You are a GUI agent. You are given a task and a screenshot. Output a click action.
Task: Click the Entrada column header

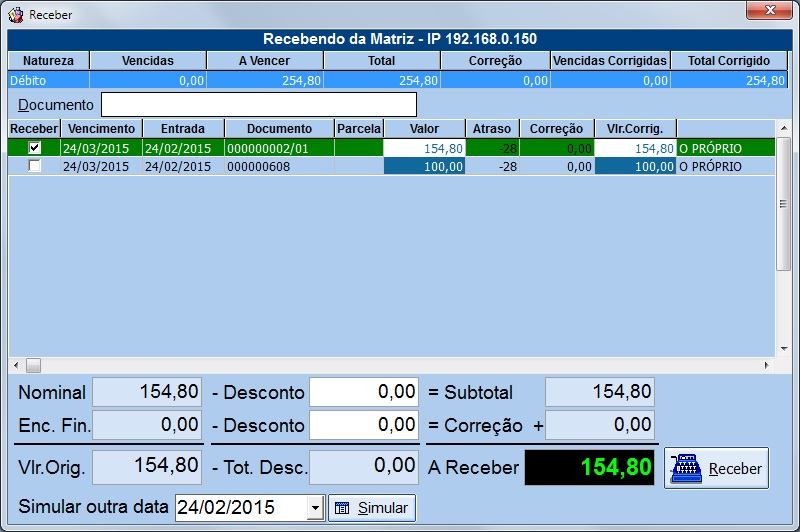pyautogui.click(x=183, y=129)
